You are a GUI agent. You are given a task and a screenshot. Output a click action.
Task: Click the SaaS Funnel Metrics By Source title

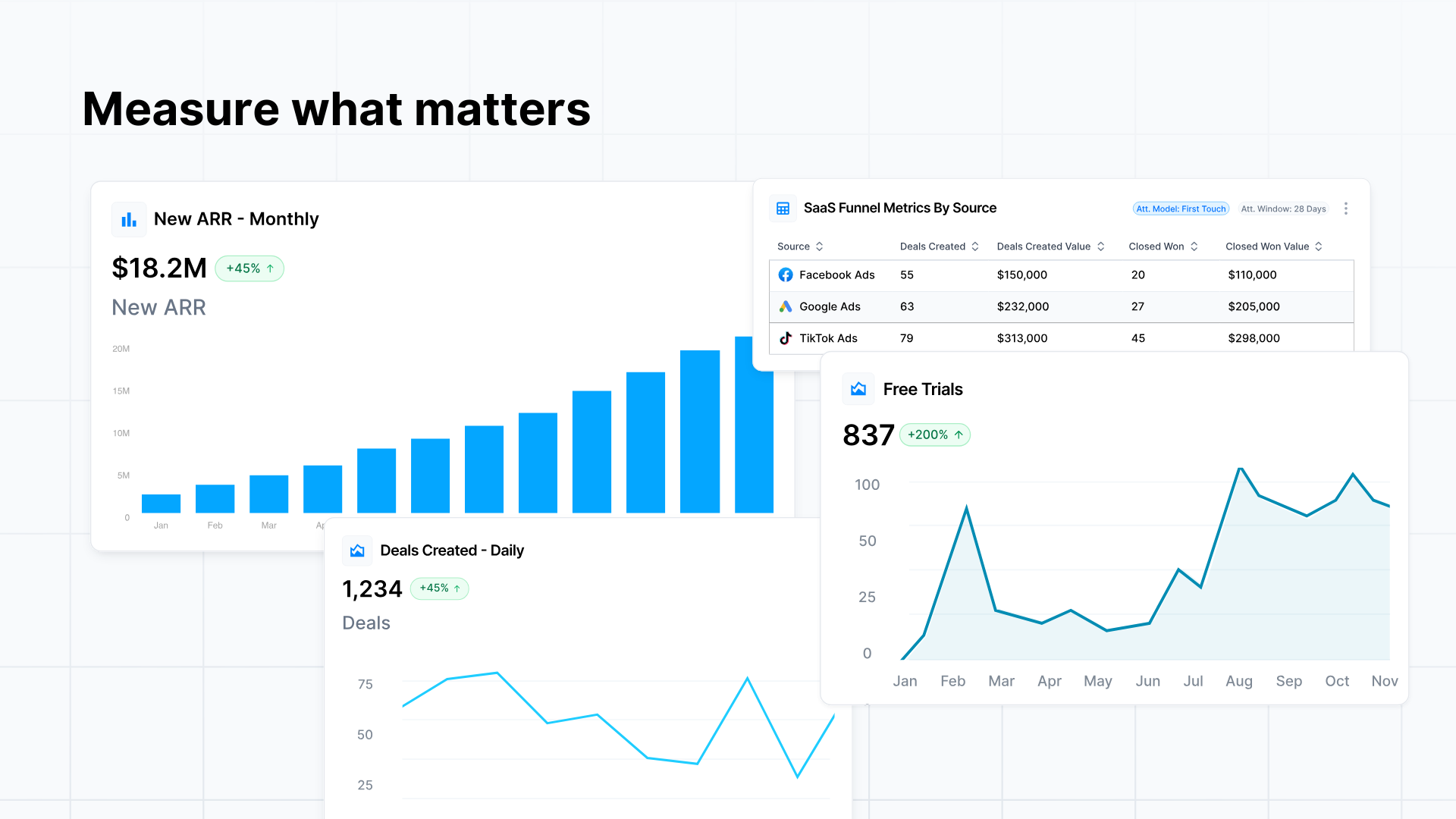click(900, 208)
